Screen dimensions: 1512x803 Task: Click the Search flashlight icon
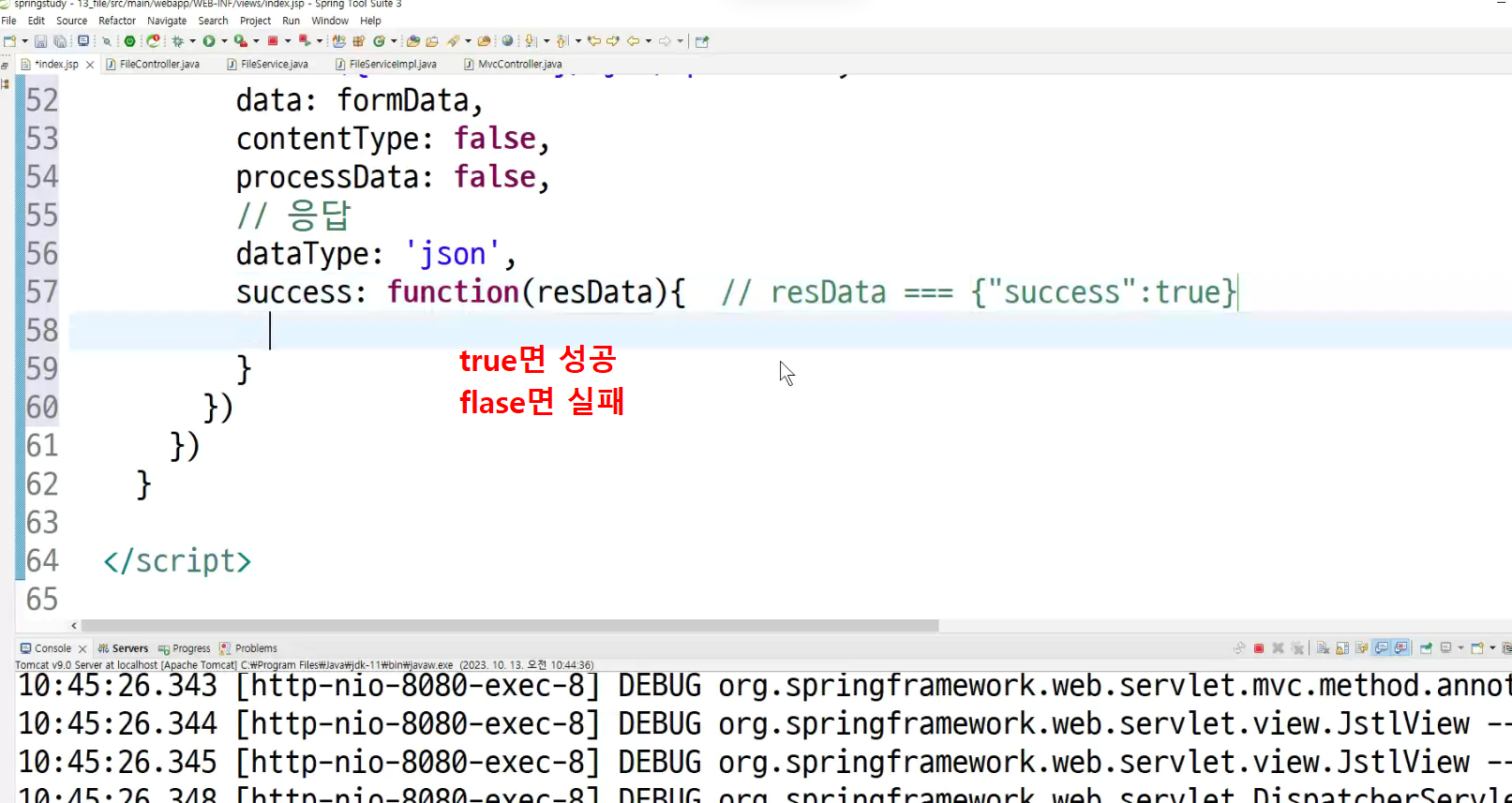click(x=453, y=41)
